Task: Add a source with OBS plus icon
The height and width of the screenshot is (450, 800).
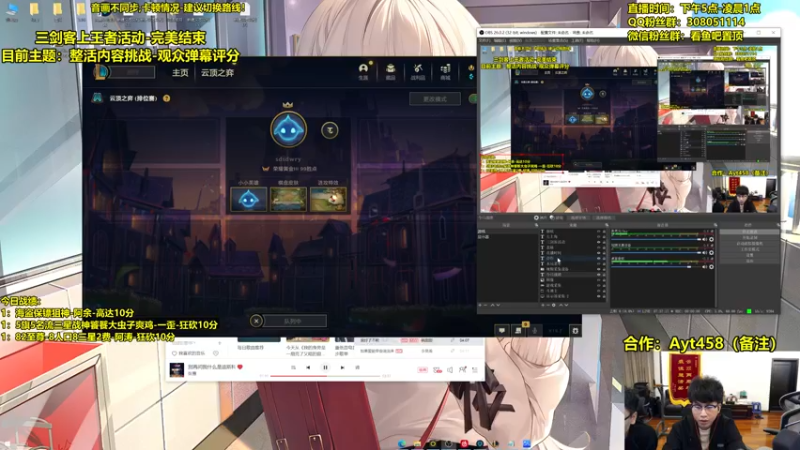Action: [543, 305]
